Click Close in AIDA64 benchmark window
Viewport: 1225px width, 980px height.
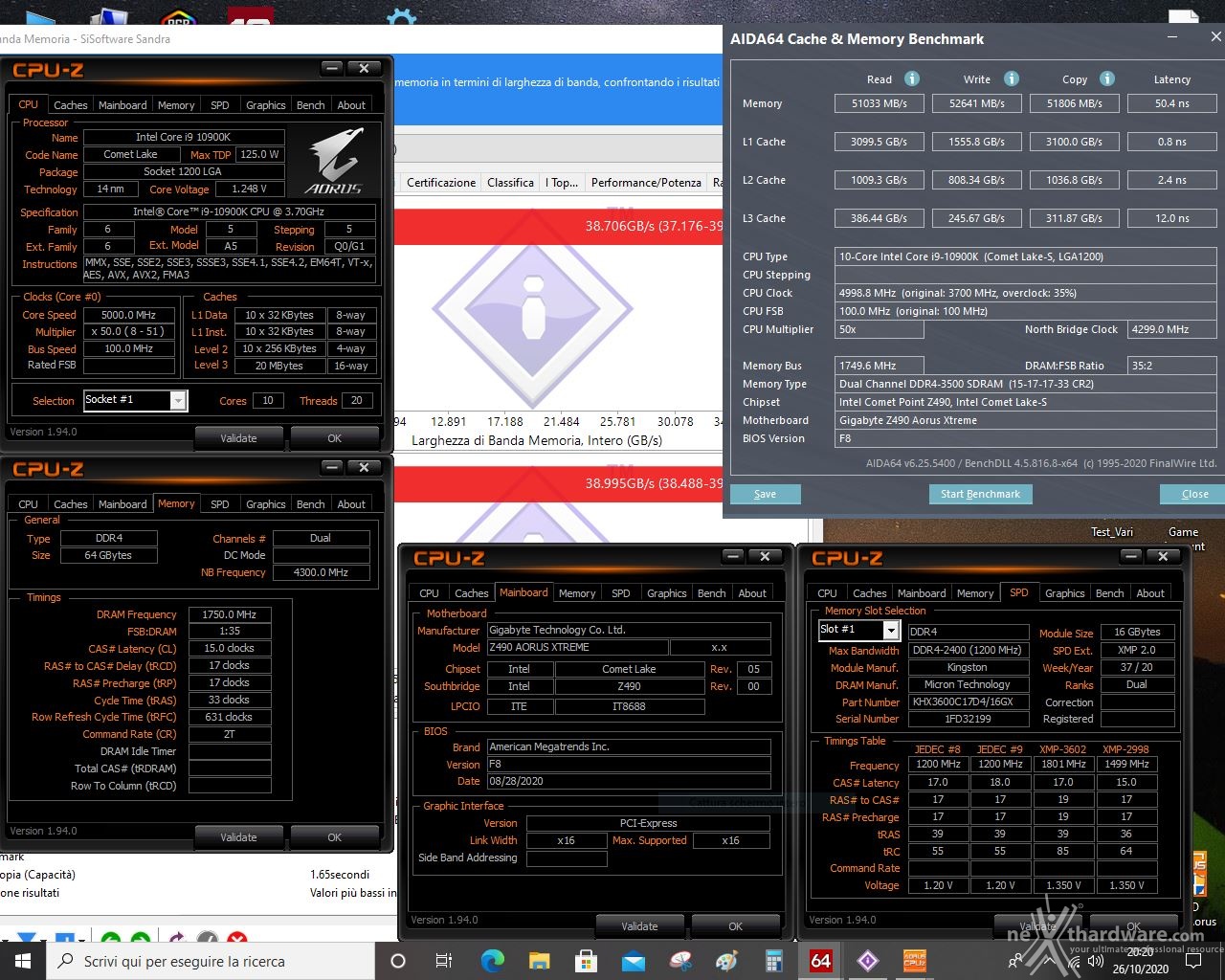[x=1194, y=494]
